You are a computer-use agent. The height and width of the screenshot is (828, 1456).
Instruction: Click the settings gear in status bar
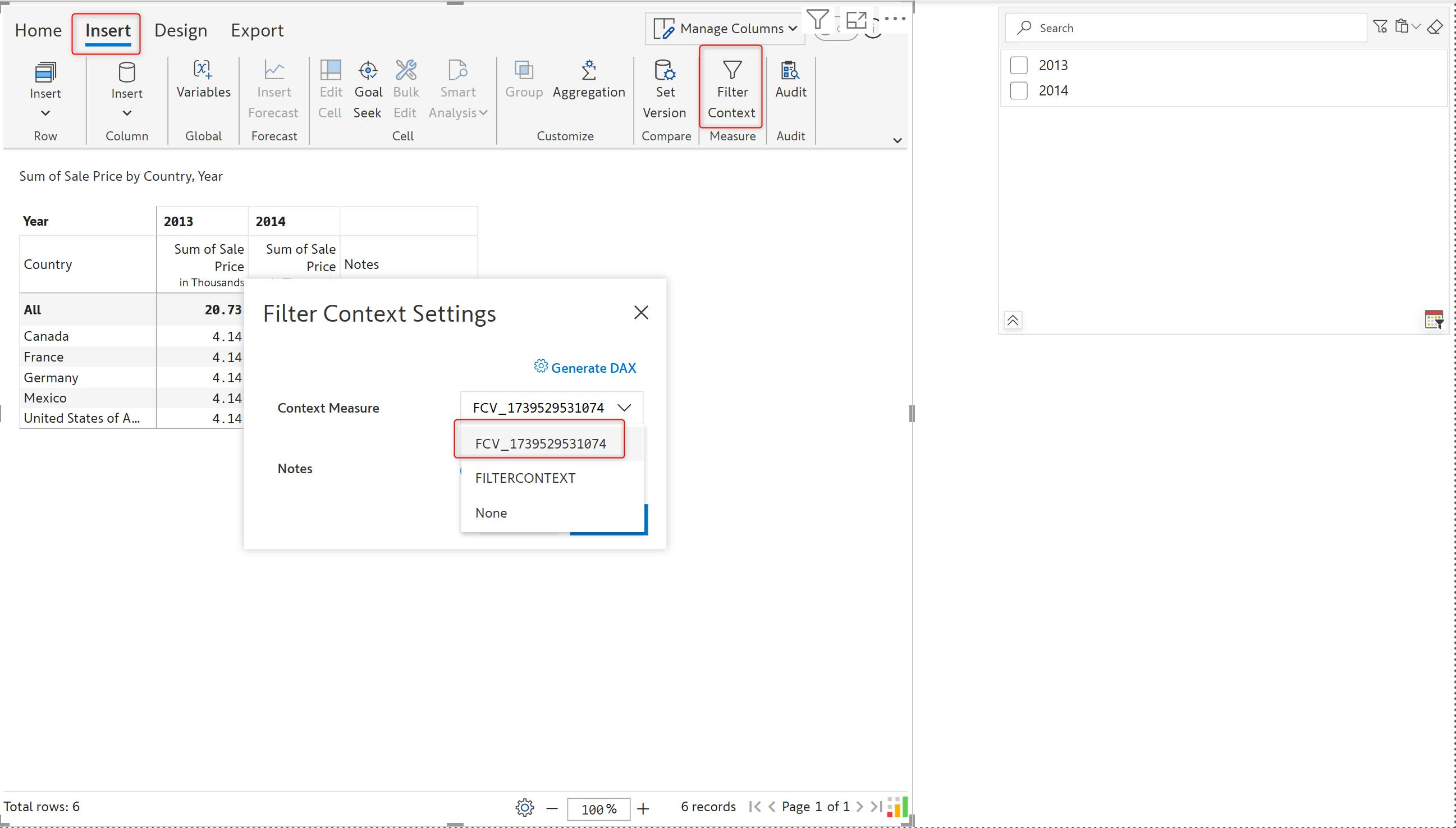524,808
